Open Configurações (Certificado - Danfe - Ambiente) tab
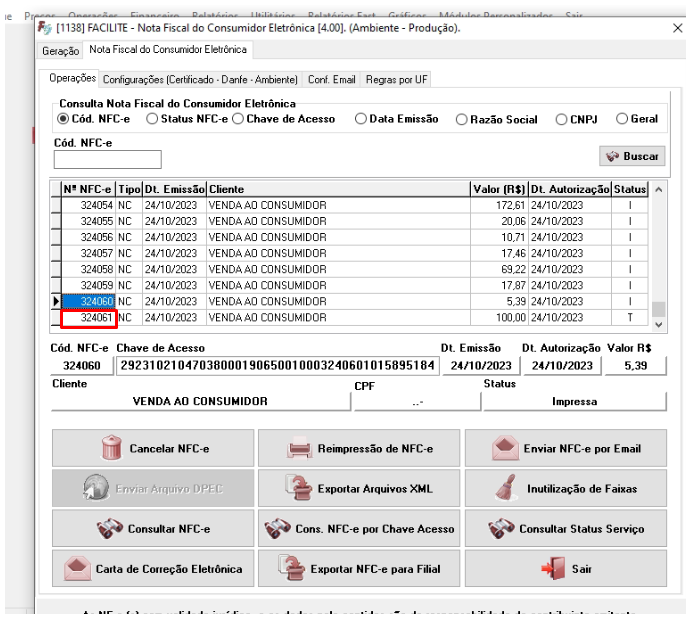This screenshot has width=691, height=617. pyautogui.click(x=200, y=79)
